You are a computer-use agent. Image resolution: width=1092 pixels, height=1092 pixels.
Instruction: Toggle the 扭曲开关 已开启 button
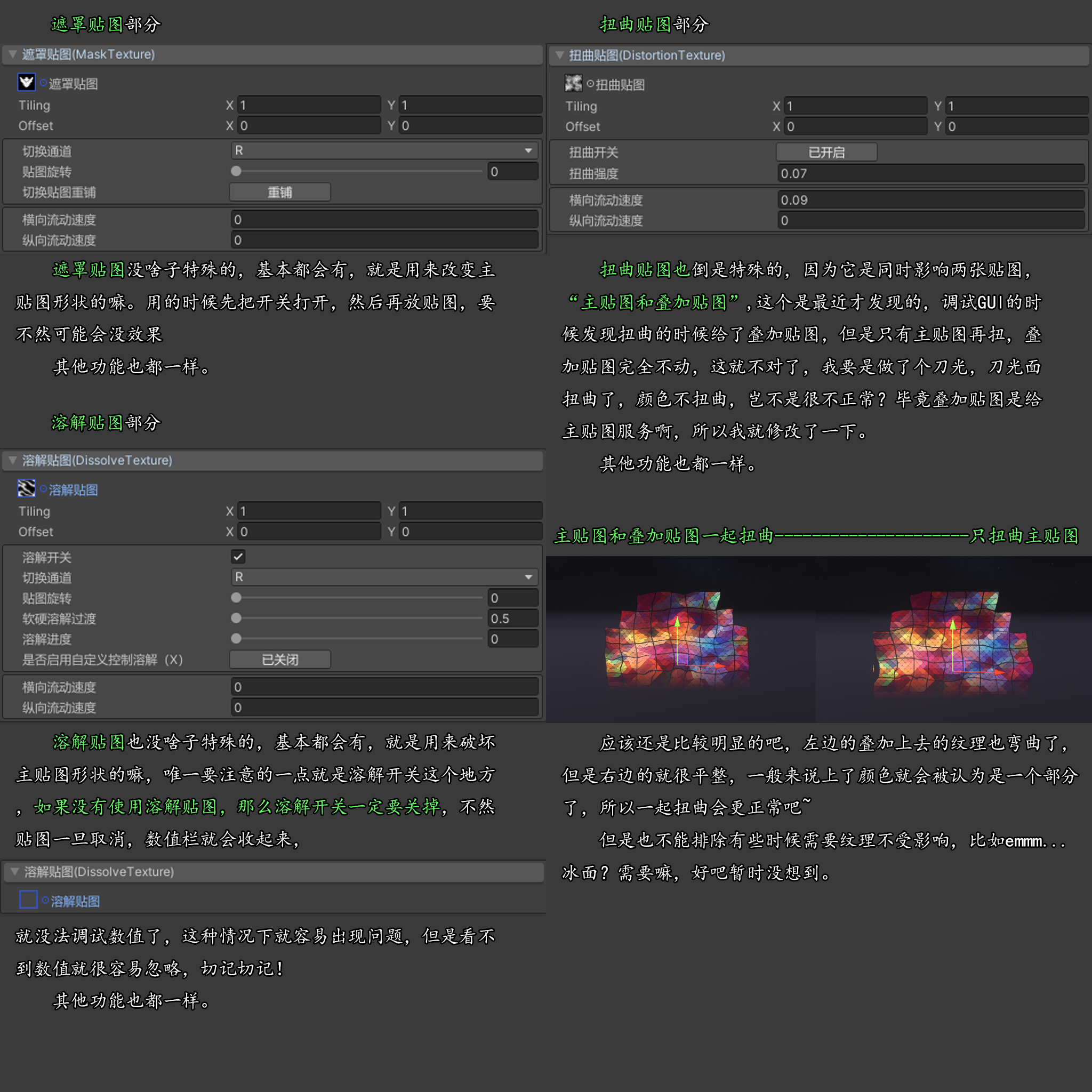[826, 152]
